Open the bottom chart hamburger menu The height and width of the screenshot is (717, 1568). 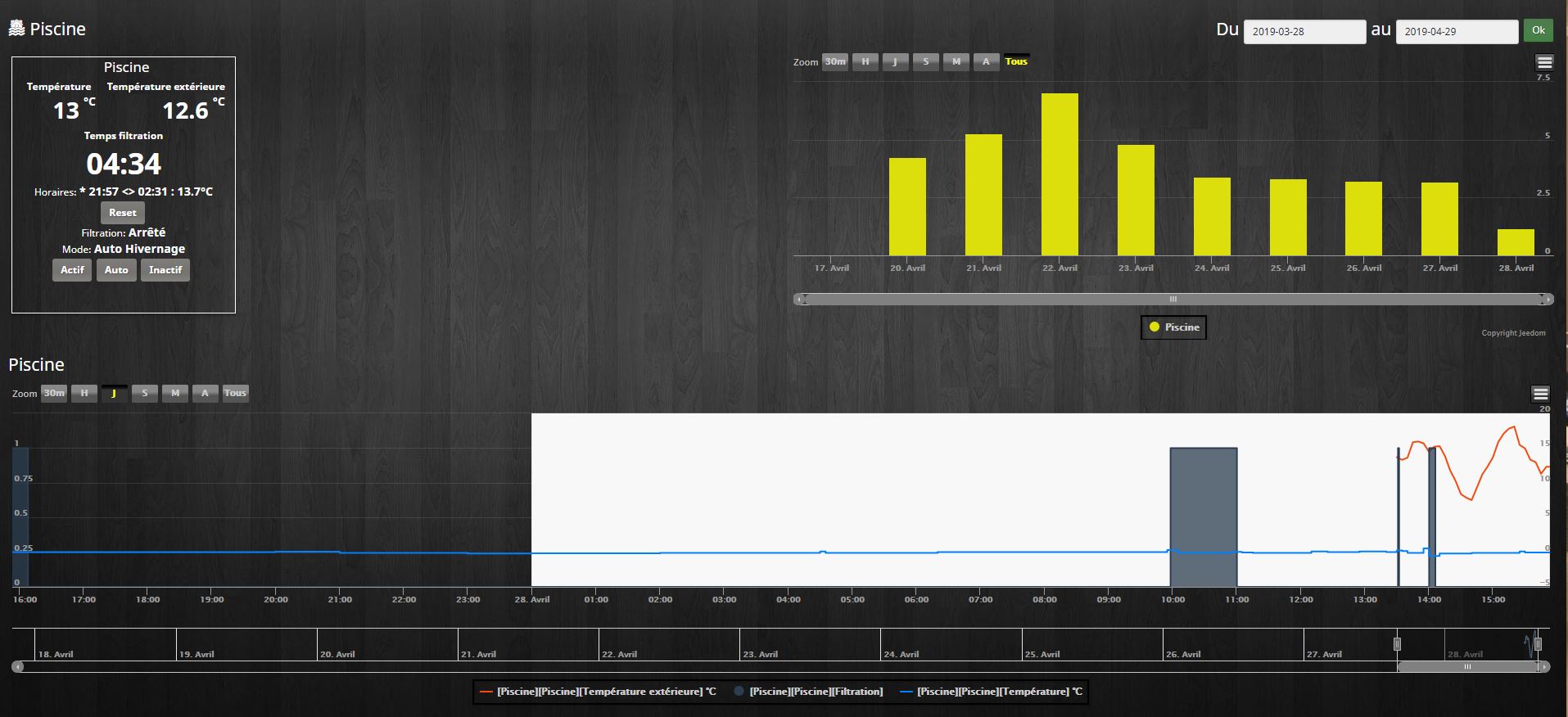[1540, 394]
